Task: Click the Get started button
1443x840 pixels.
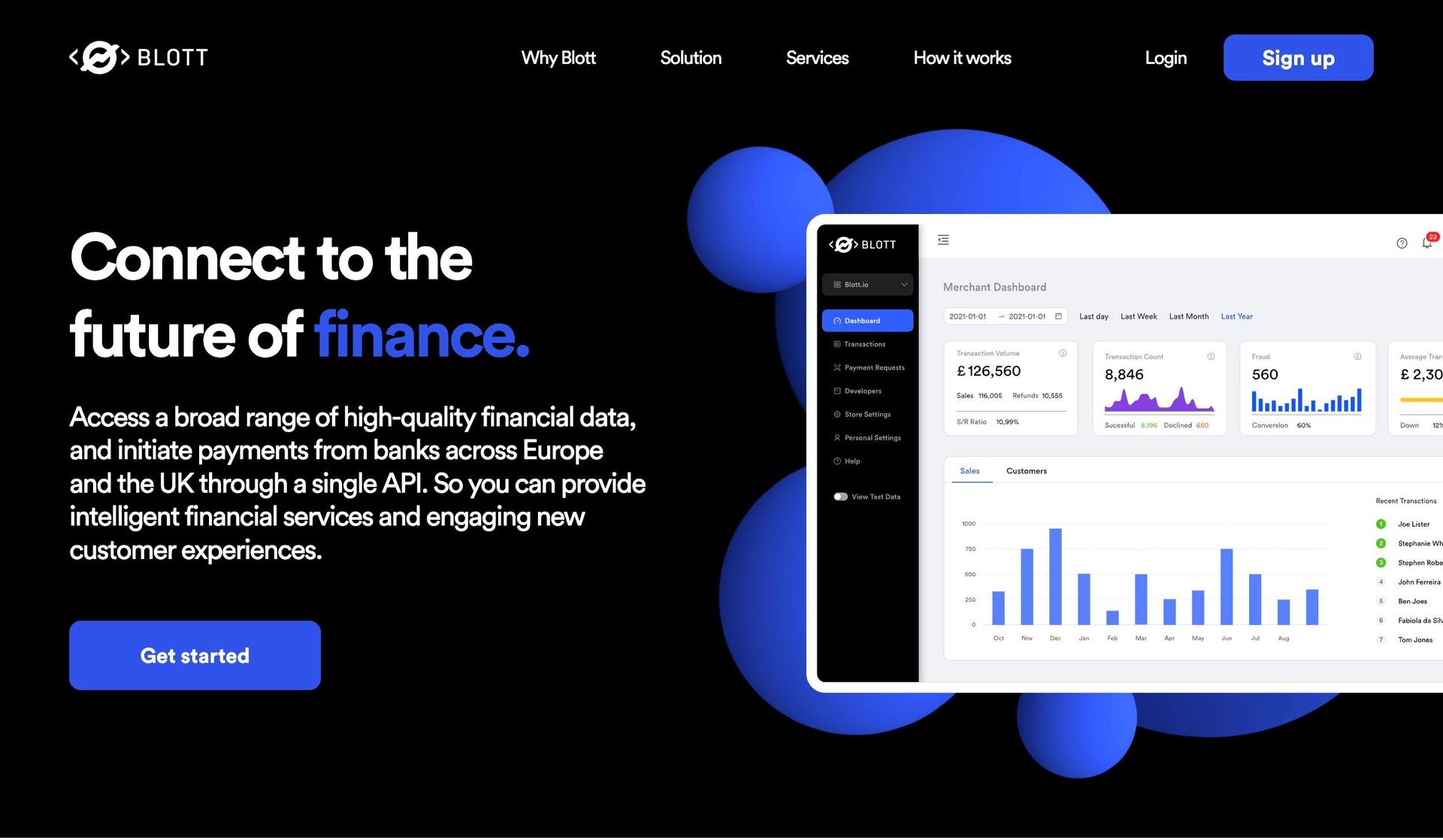Action: point(195,655)
